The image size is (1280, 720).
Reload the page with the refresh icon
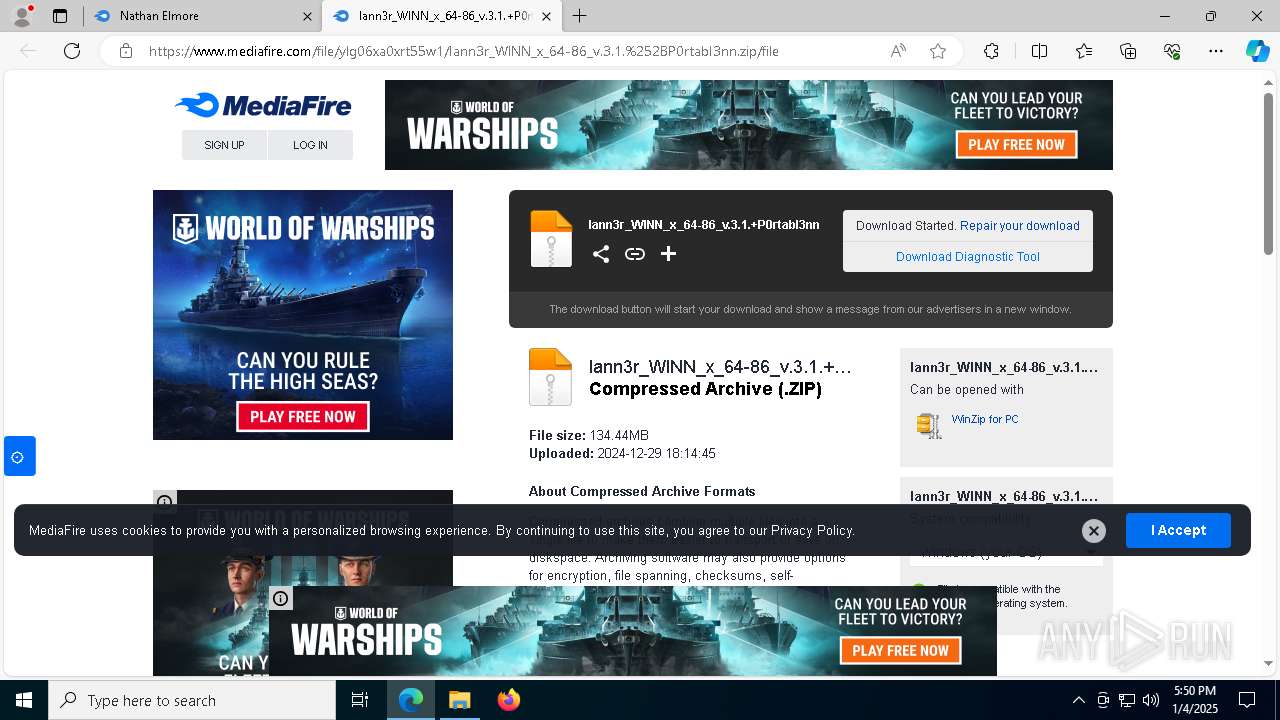pos(72,51)
